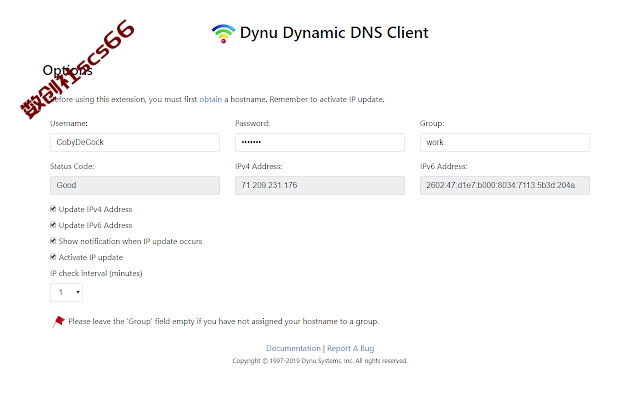
Task: Select the IPv4 Address field value
Action: tap(320, 185)
